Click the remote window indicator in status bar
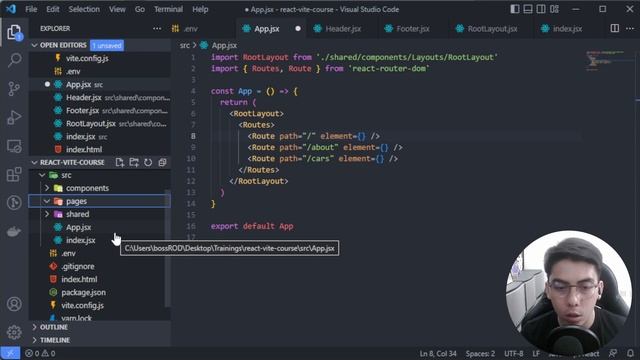The width and height of the screenshot is (640, 360). click(x=10, y=353)
